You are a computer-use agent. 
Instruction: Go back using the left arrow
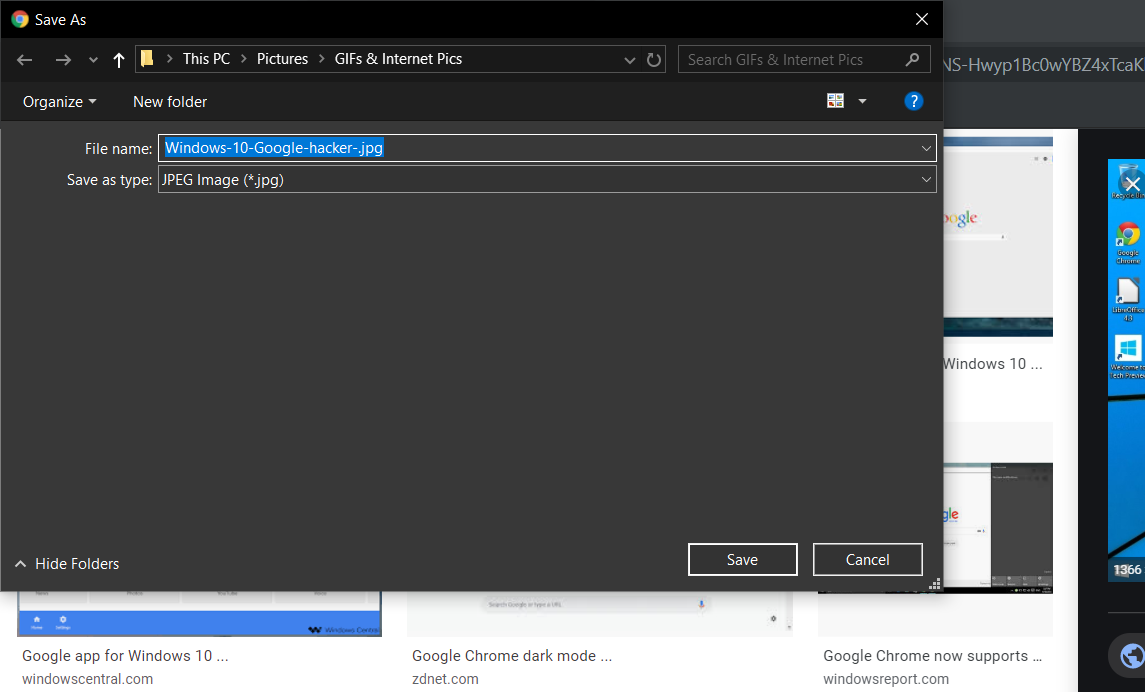24,60
